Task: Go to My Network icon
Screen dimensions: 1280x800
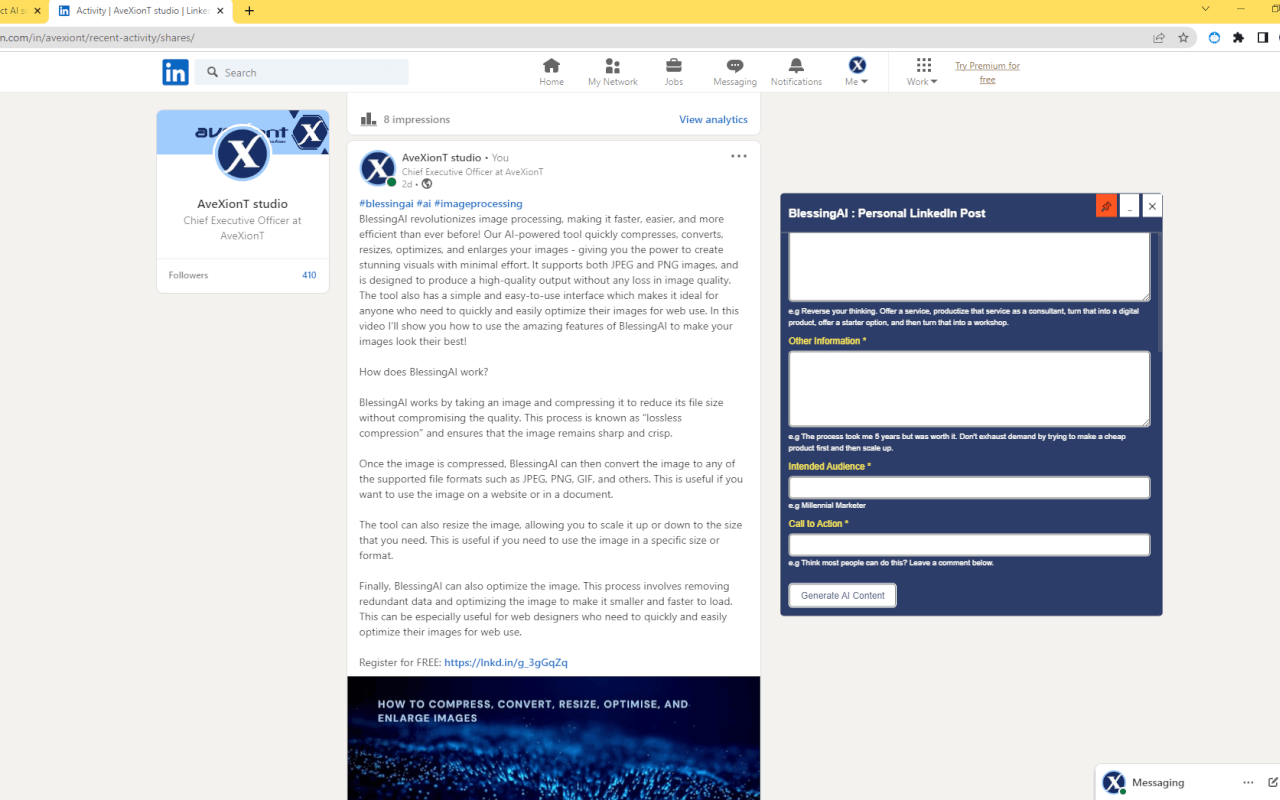Action: (x=612, y=66)
